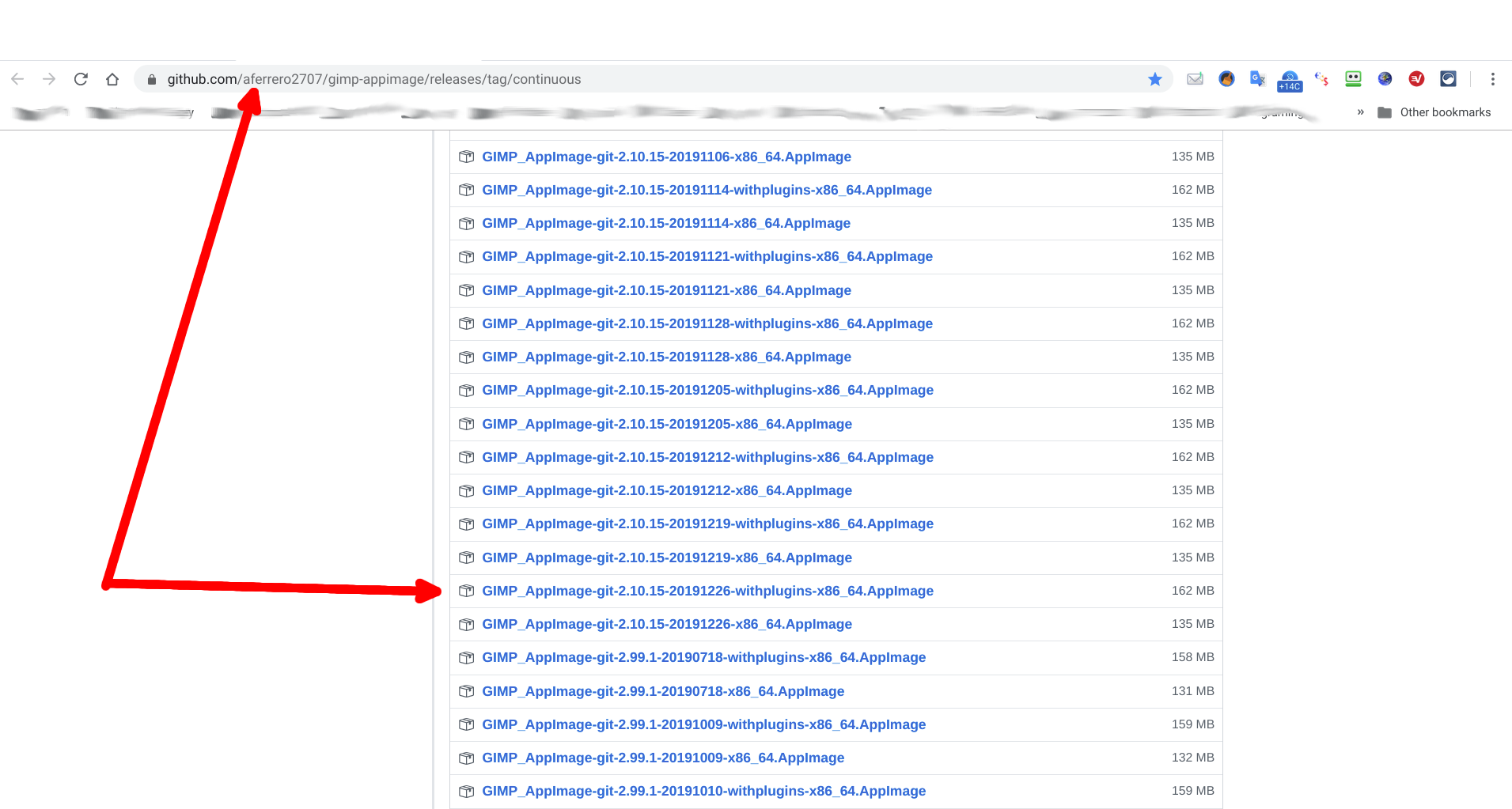Download GIMP 2.99.1-20190718-x86_64 AppImage

point(663,691)
